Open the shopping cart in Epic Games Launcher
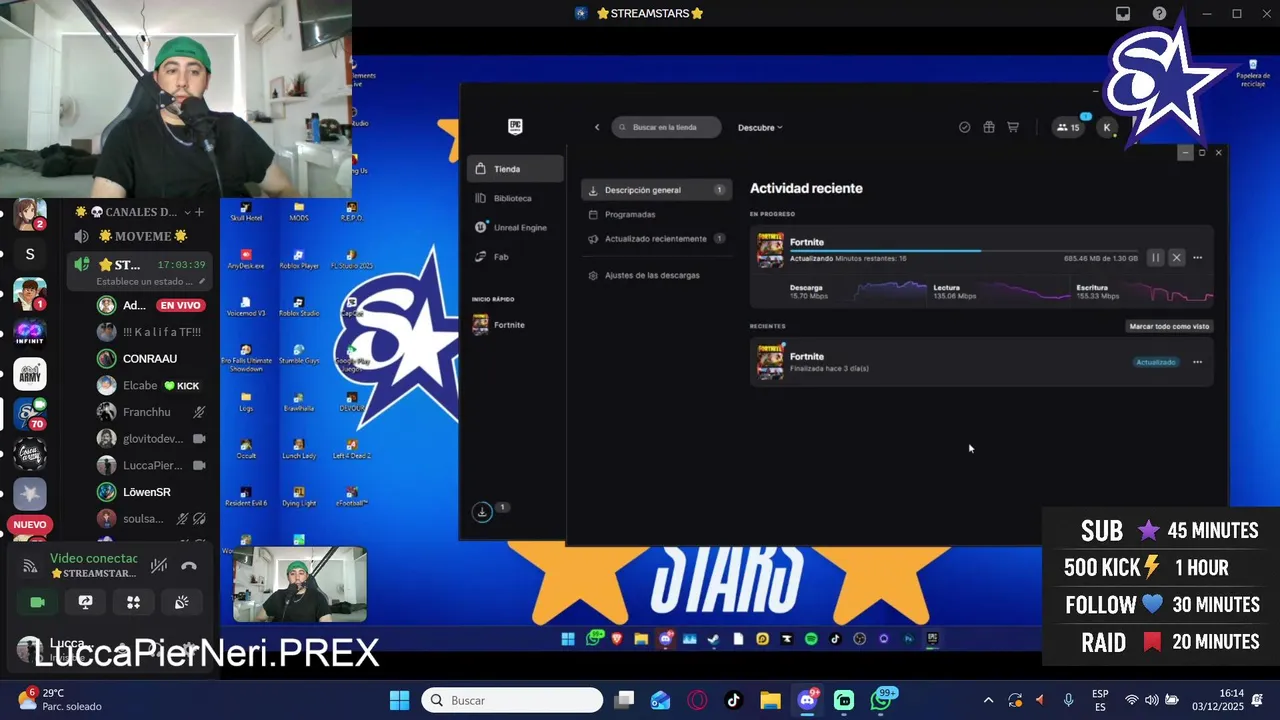 1012,127
